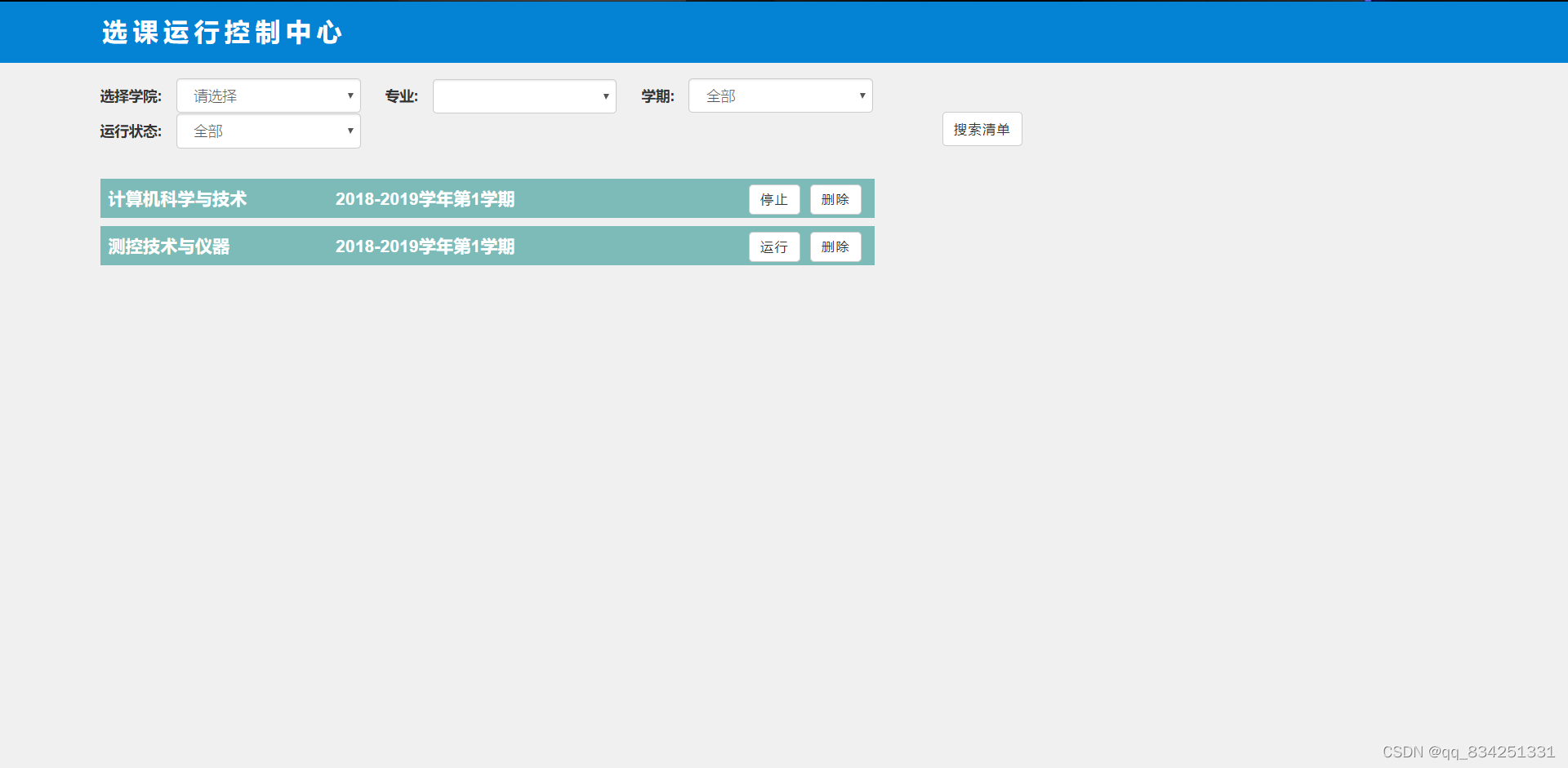1568x768 pixels.
Task: Click the 学期 label
Action: 658,96
